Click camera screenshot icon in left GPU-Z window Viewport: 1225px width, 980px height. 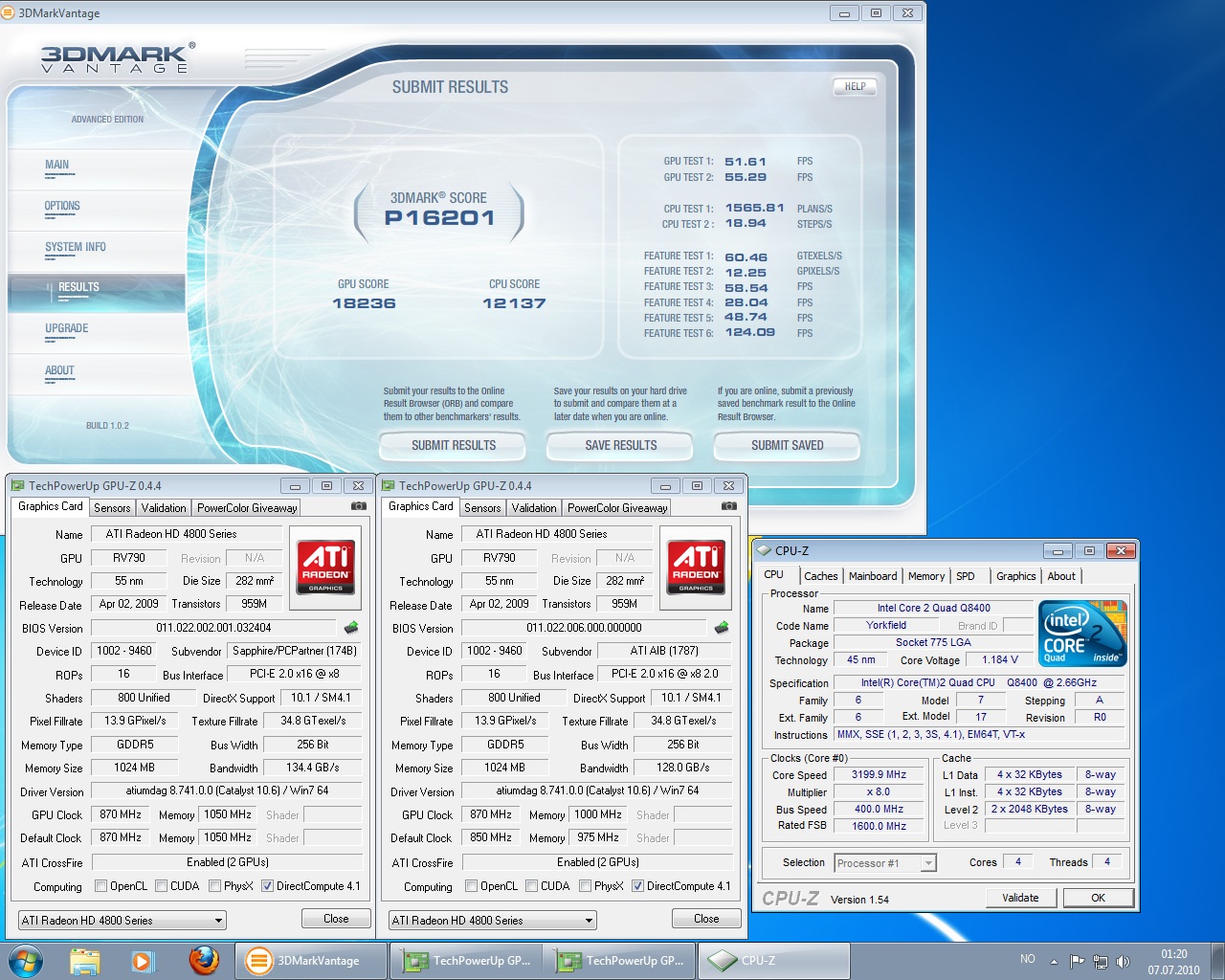pyautogui.click(x=358, y=506)
